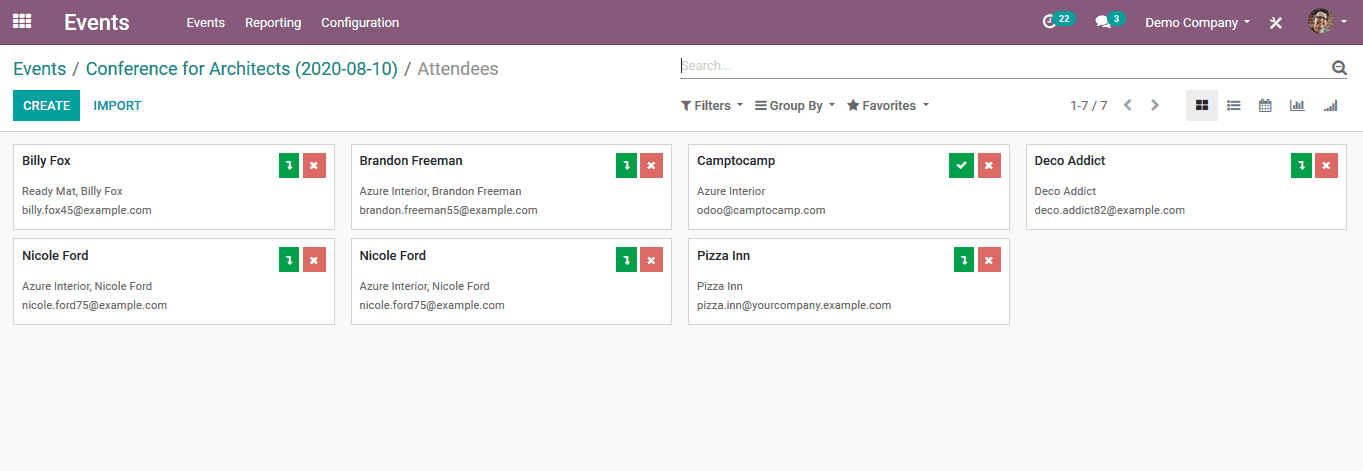The image size is (1363, 471).
Task: Open the Configuration menu
Action: click(360, 22)
